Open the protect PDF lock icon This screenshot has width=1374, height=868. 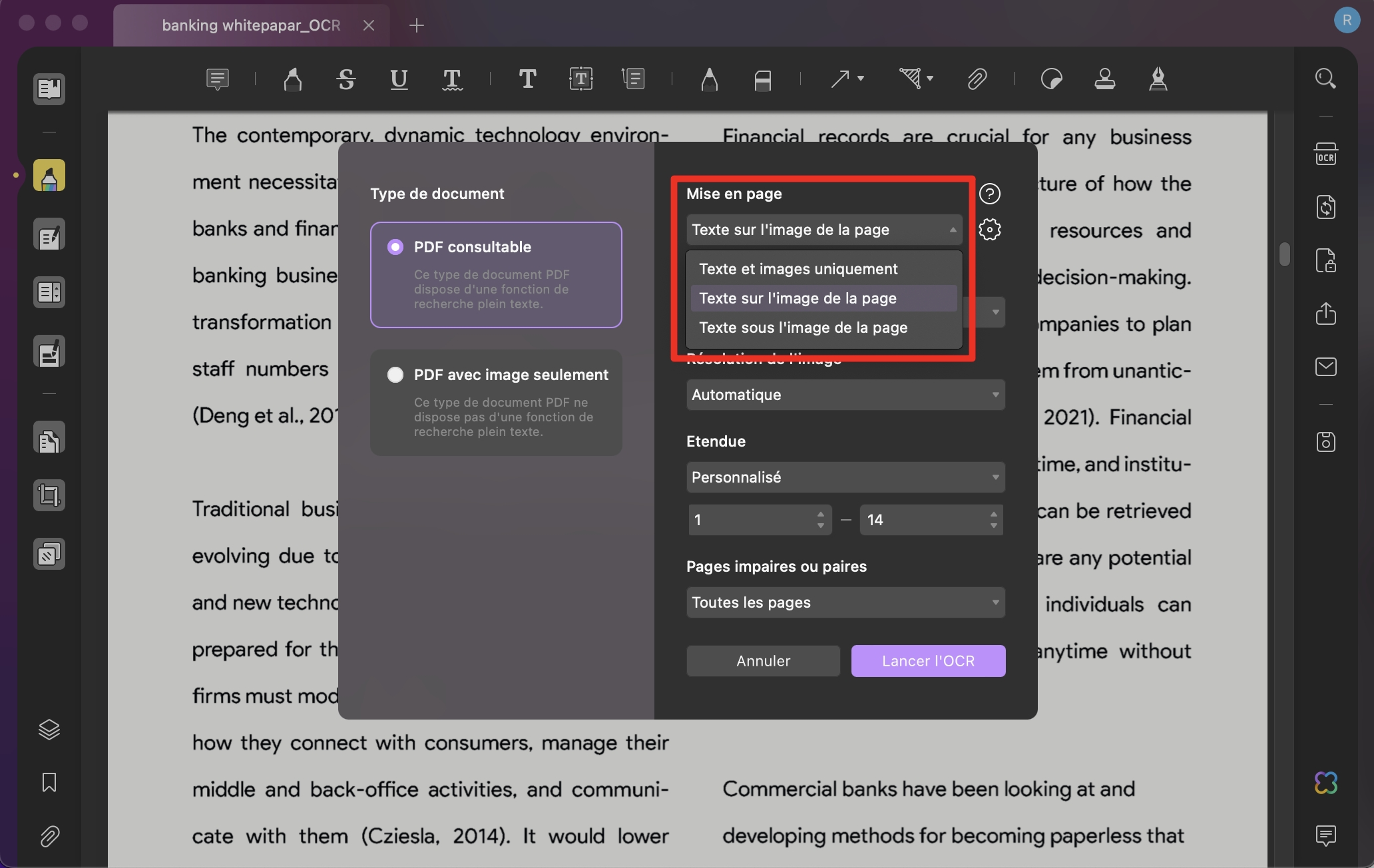click(1325, 260)
